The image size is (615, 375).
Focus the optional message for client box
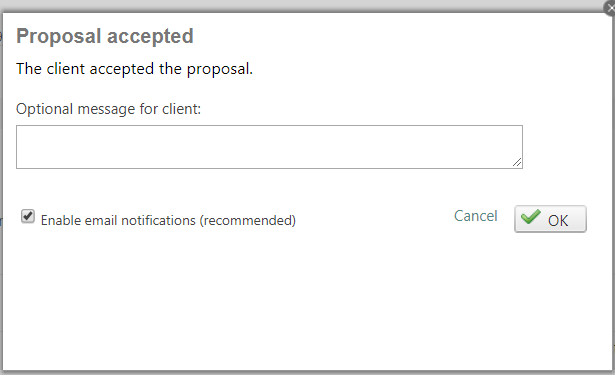pyautogui.click(x=269, y=147)
